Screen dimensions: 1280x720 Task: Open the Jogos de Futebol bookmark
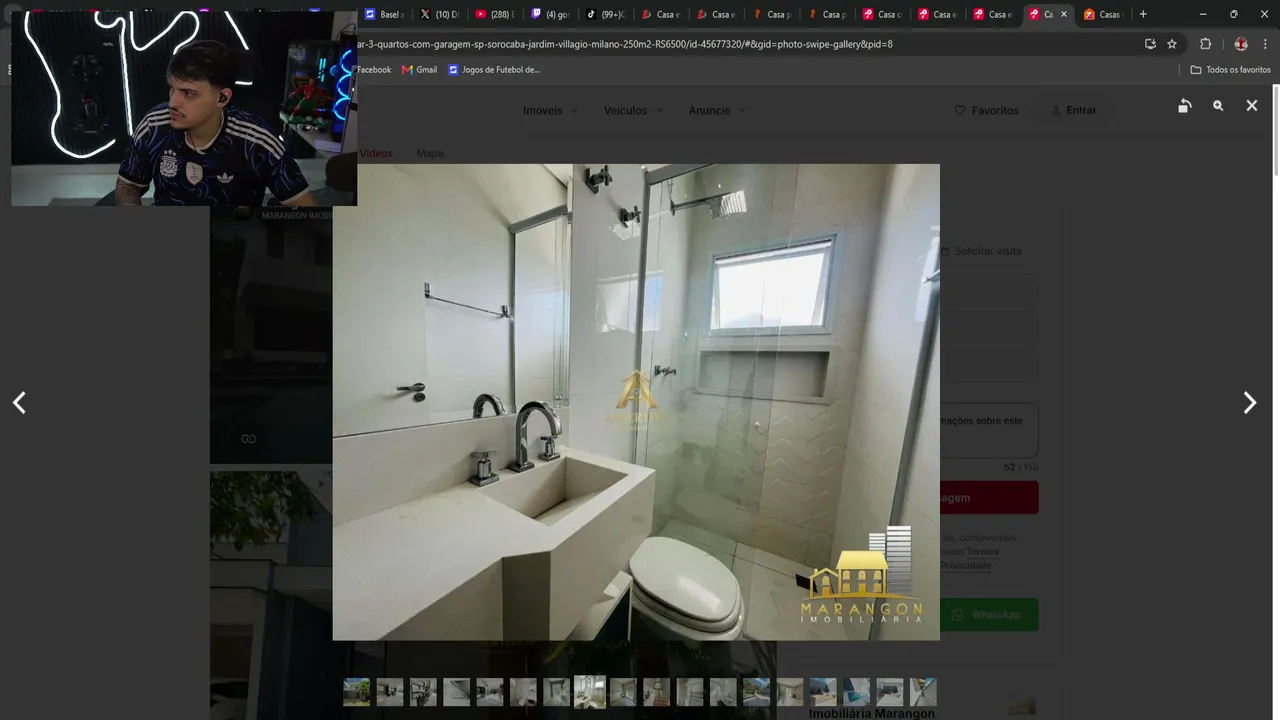[x=494, y=70]
